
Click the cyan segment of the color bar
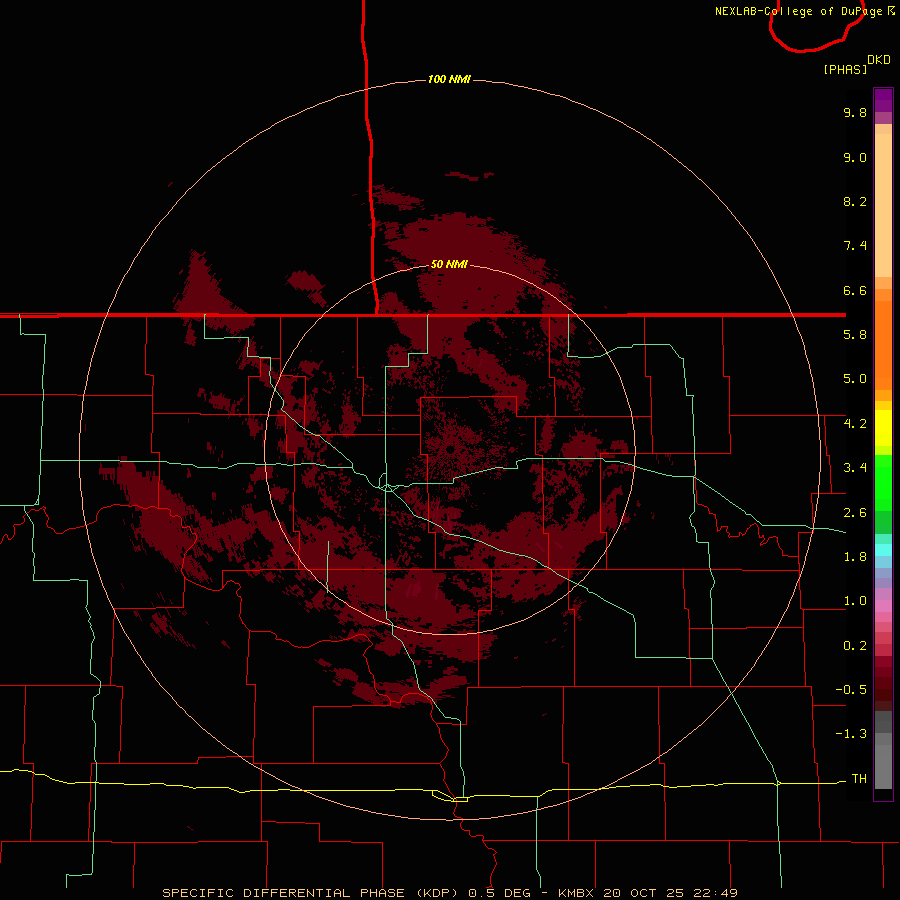[x=883, y=550]
